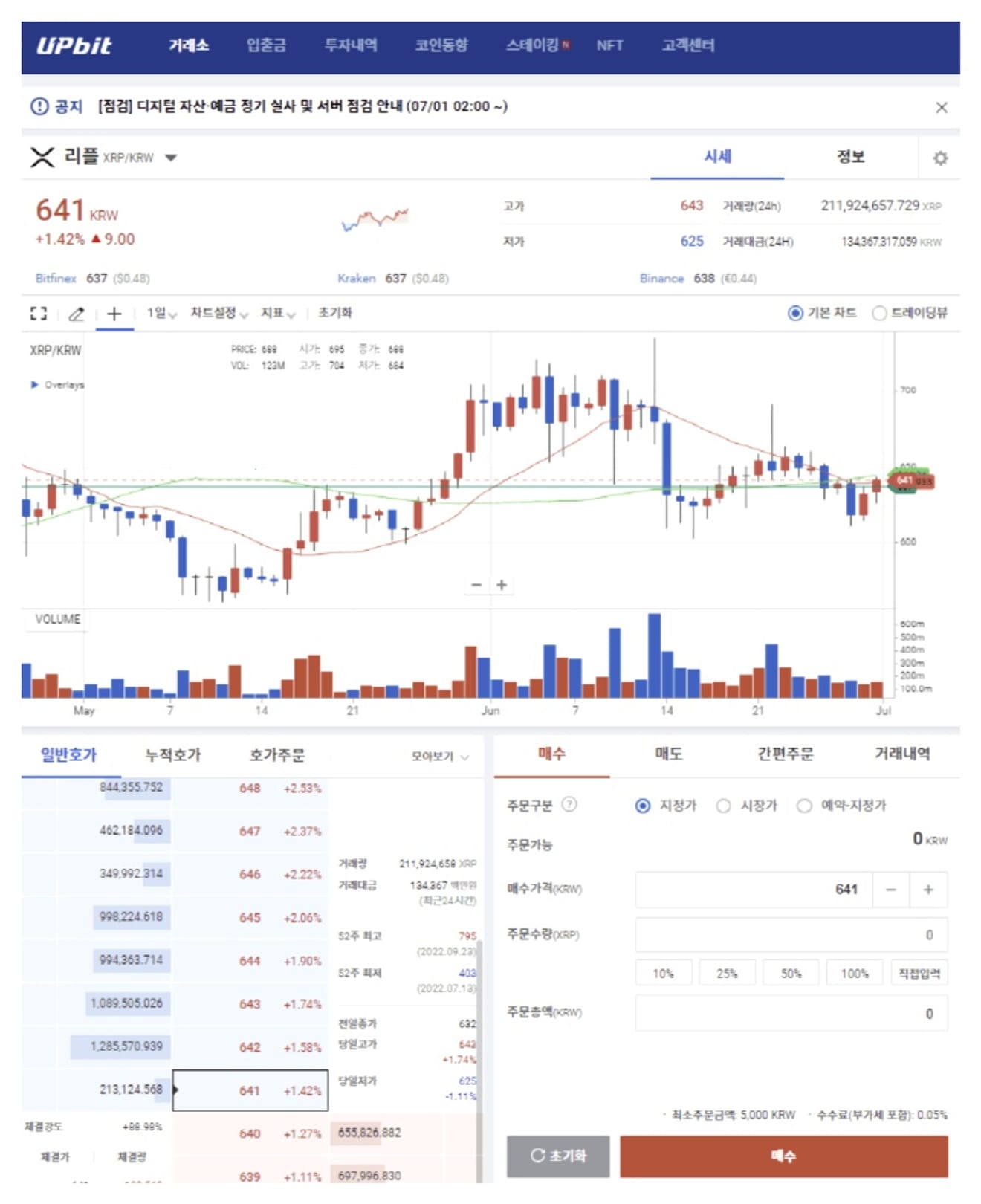This screenshot has height=1204, width=981.
Task: Open 고객센터 in top navigation
Action: point(688,45)
